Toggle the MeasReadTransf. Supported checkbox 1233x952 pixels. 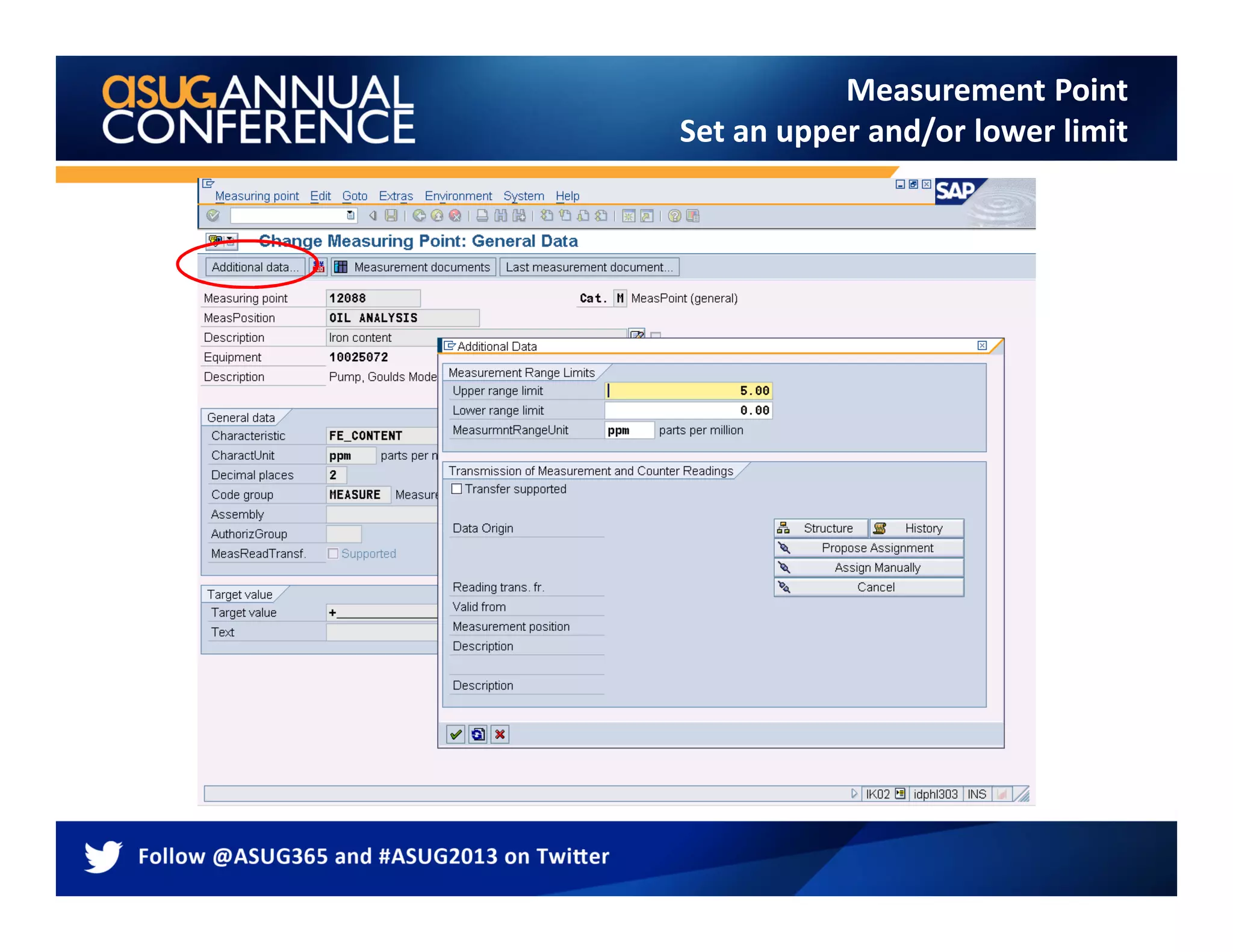(x=333, y=554)
